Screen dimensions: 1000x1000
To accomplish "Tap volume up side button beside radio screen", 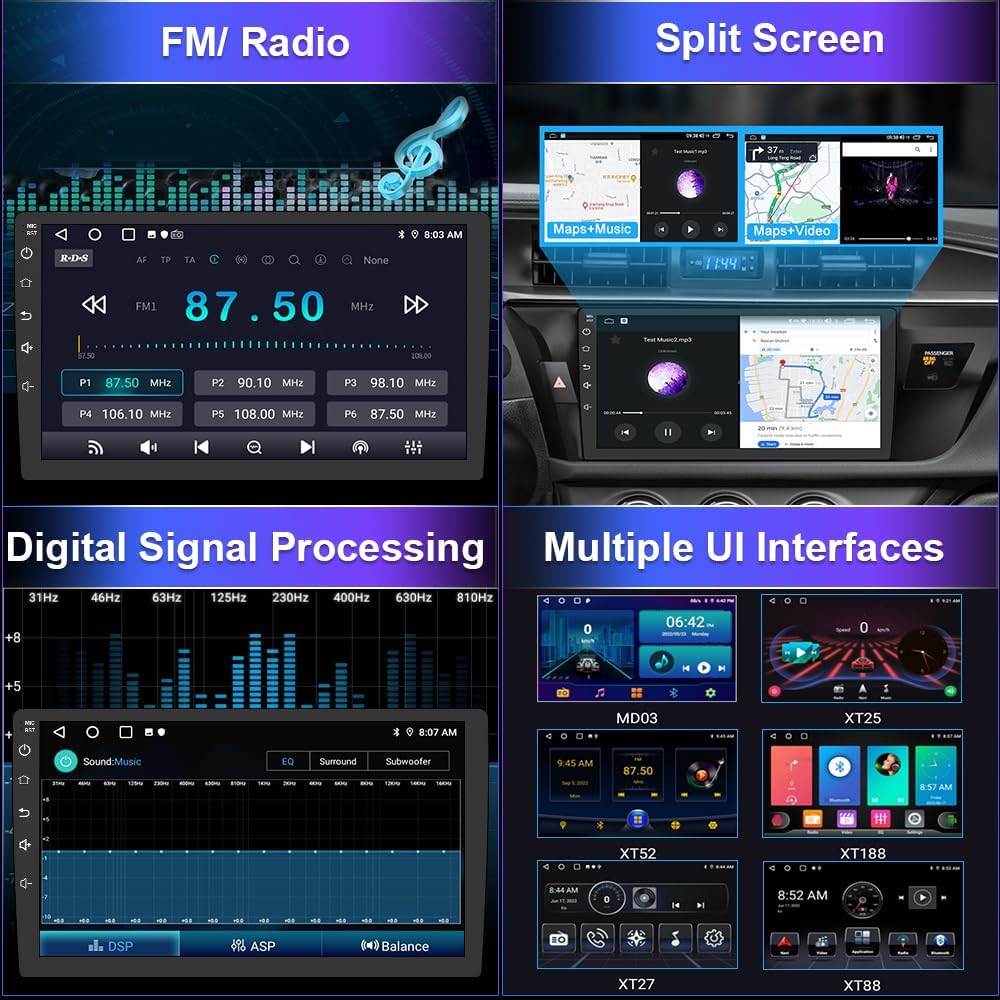I will 27,348.
